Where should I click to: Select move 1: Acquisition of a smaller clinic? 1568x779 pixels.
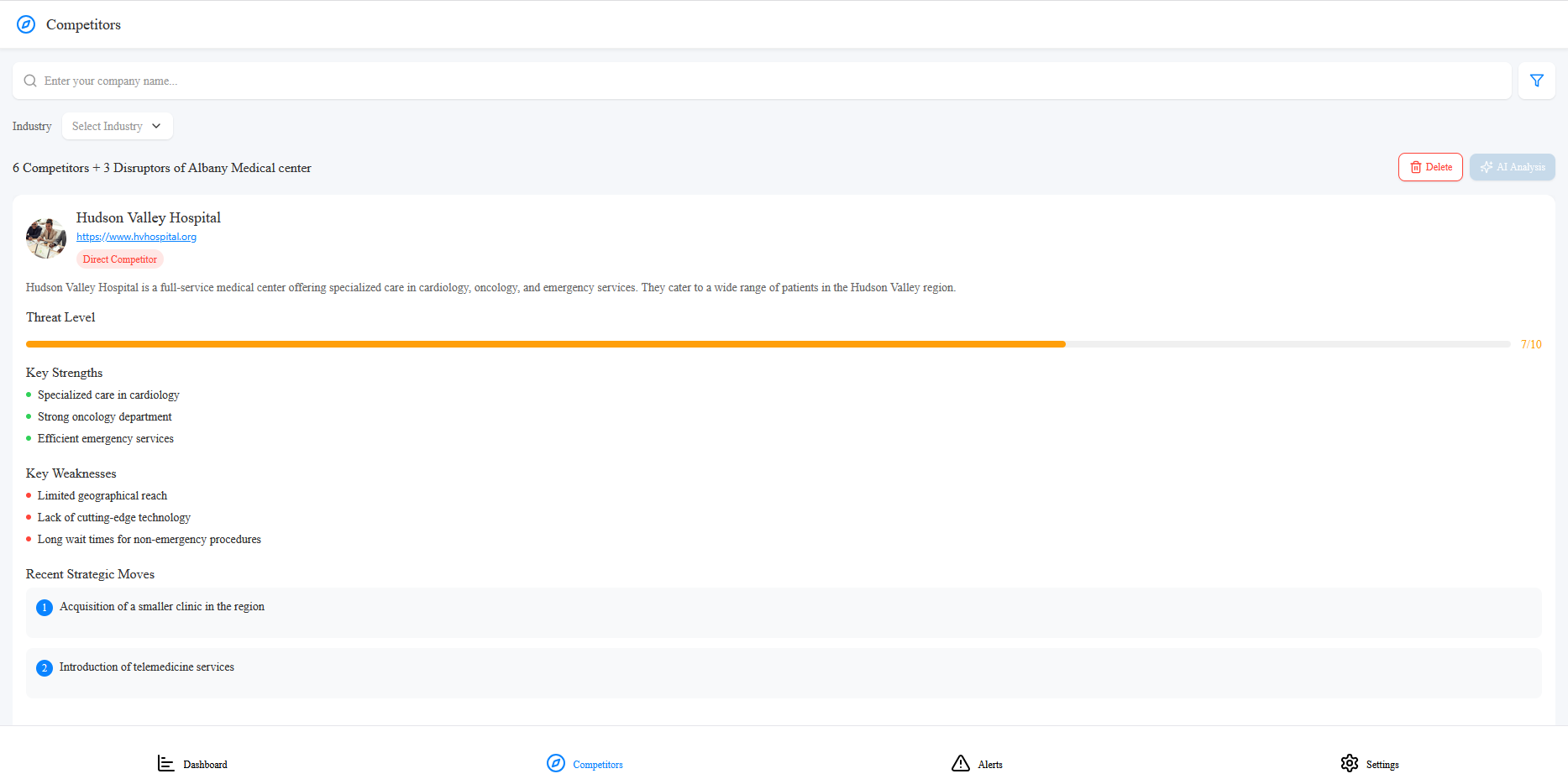tap(784, 613)
